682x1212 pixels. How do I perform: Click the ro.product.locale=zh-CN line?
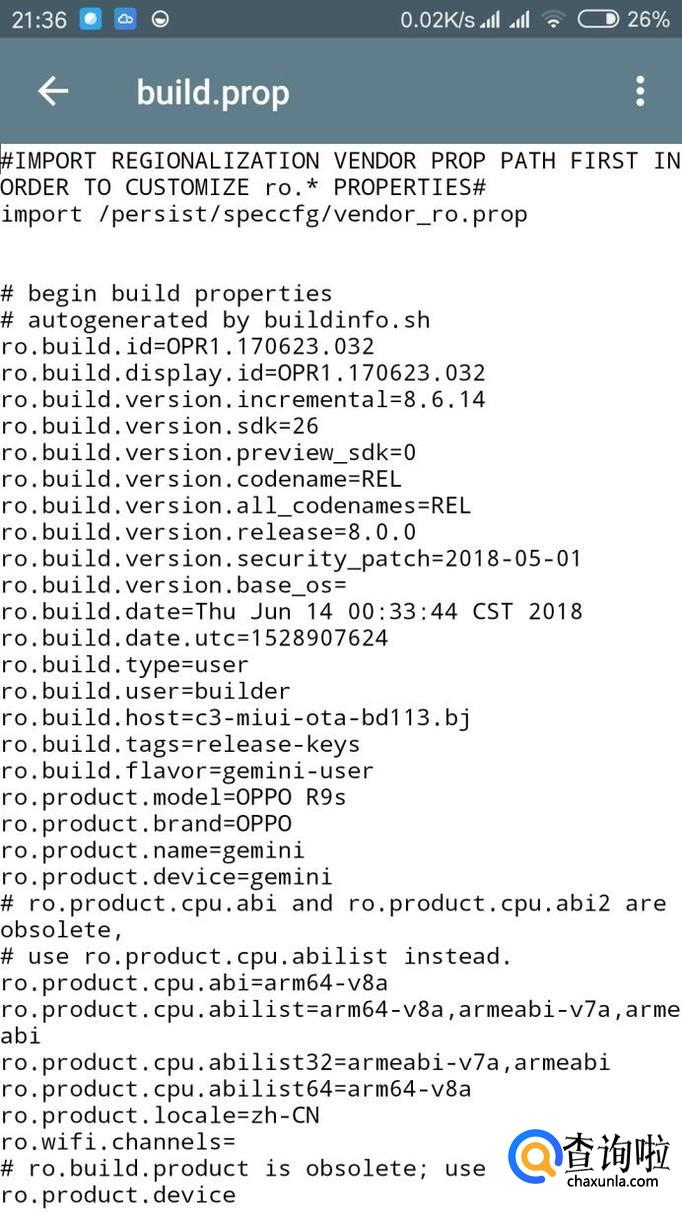[x=160, y=1115]
